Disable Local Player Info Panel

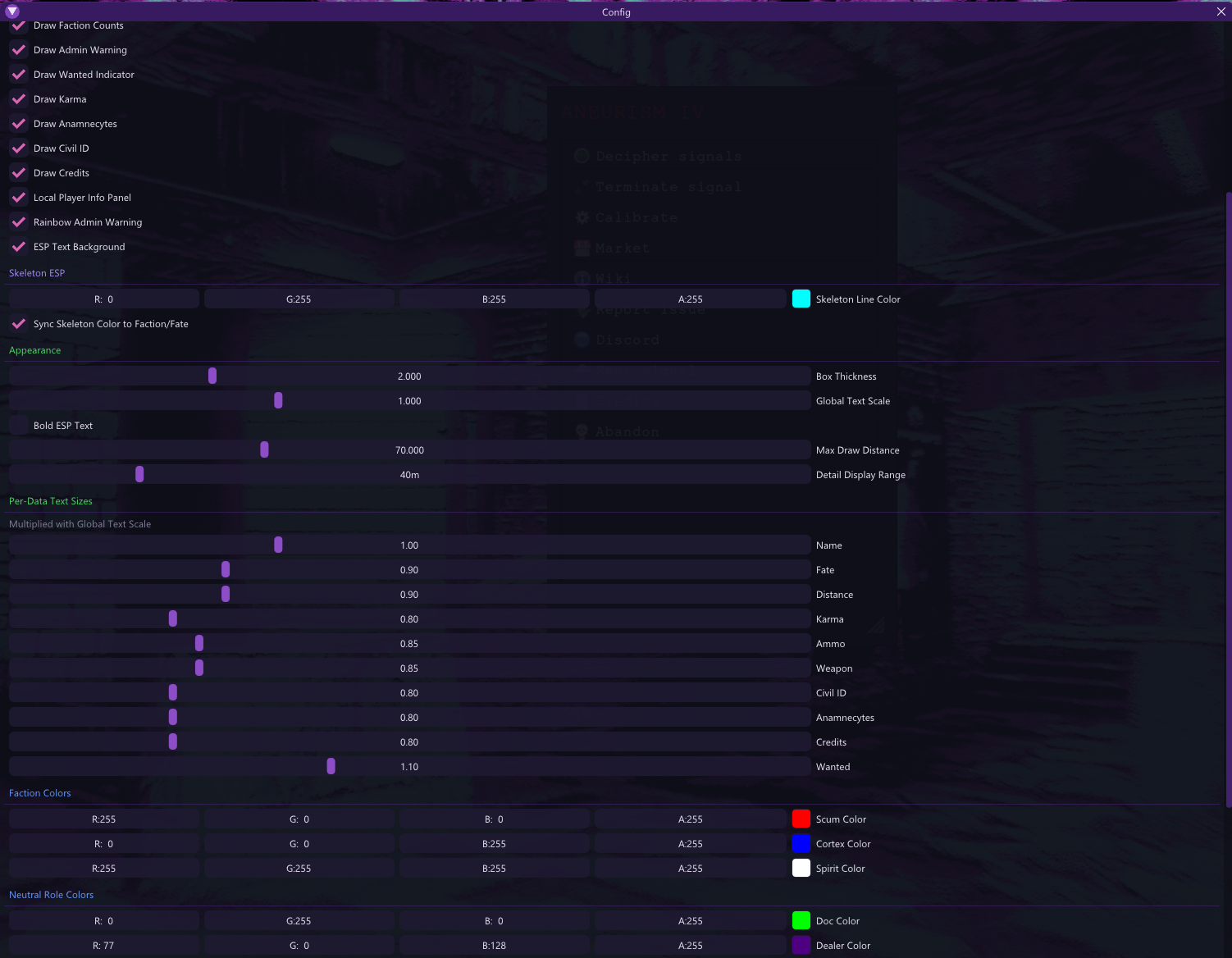point(19,198)
